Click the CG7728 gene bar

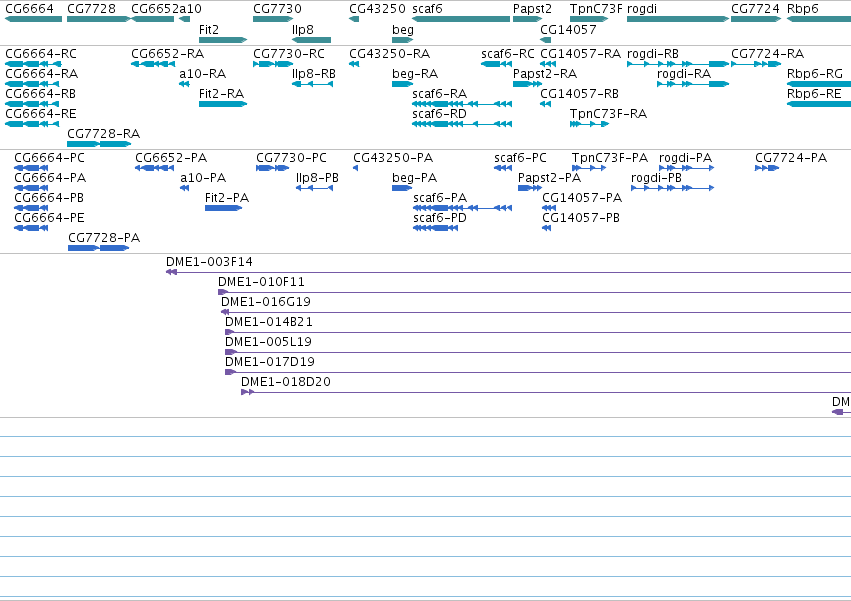pos(99,19)
